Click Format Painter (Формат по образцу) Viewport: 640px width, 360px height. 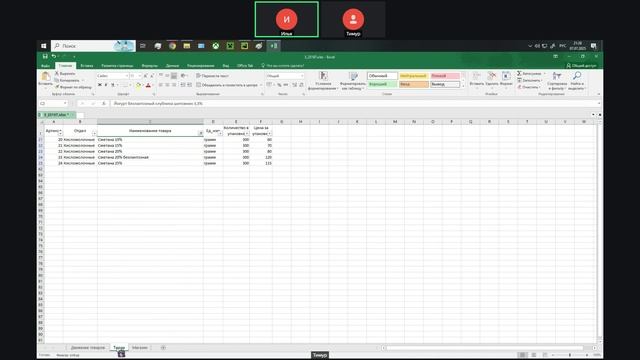click(73, 87)
